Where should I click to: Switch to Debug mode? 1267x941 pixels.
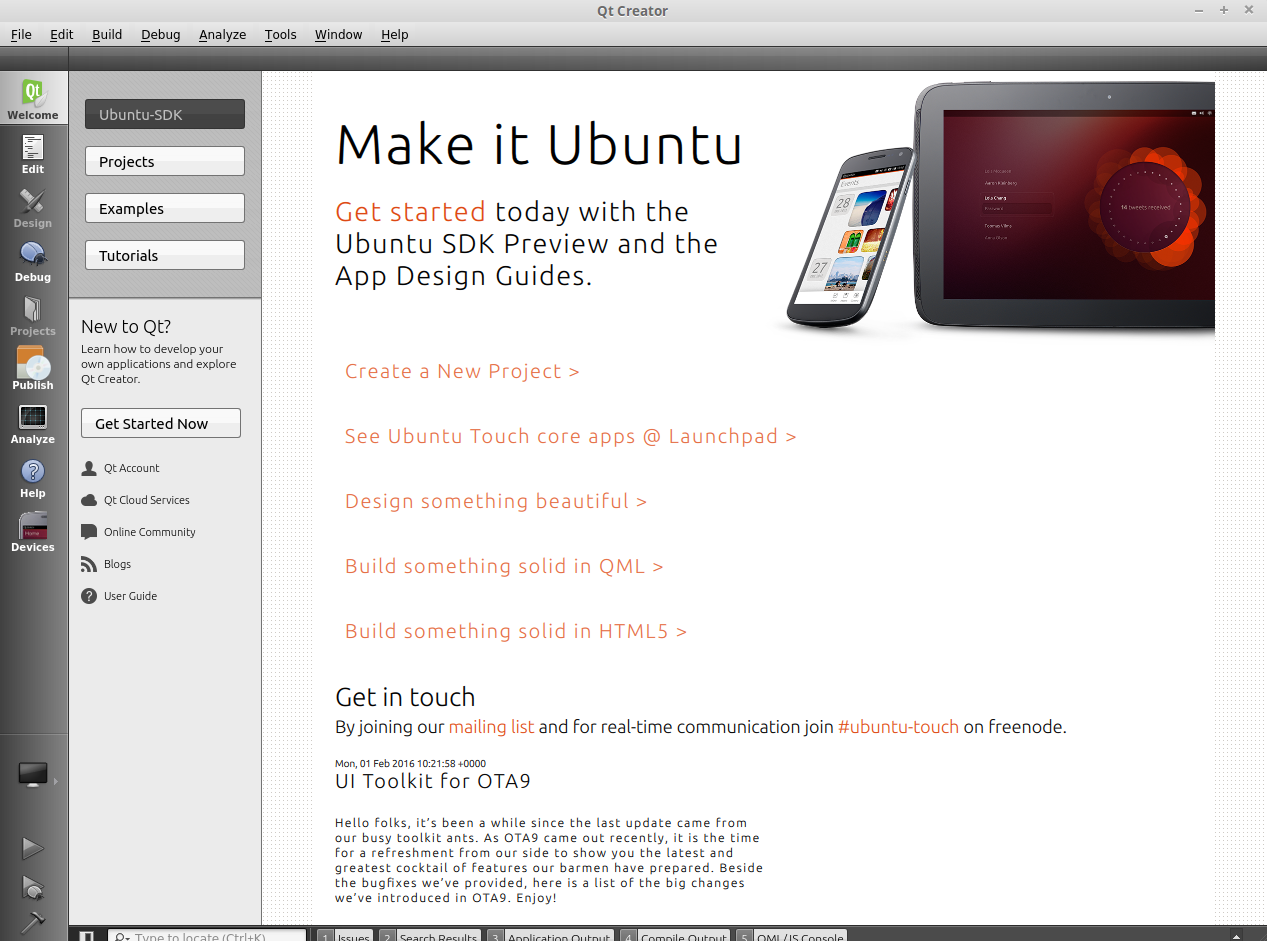[x=33, y=261]
